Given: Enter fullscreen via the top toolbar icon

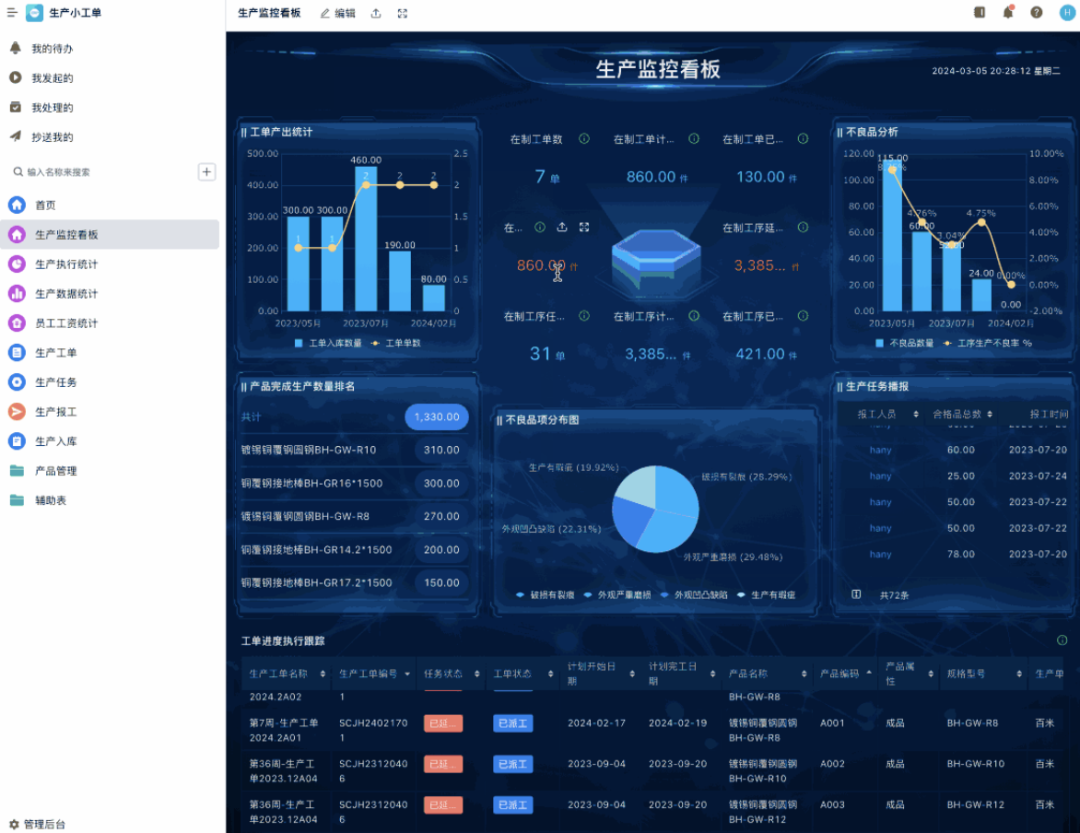Looking at the screenshot, I should 402,13.
